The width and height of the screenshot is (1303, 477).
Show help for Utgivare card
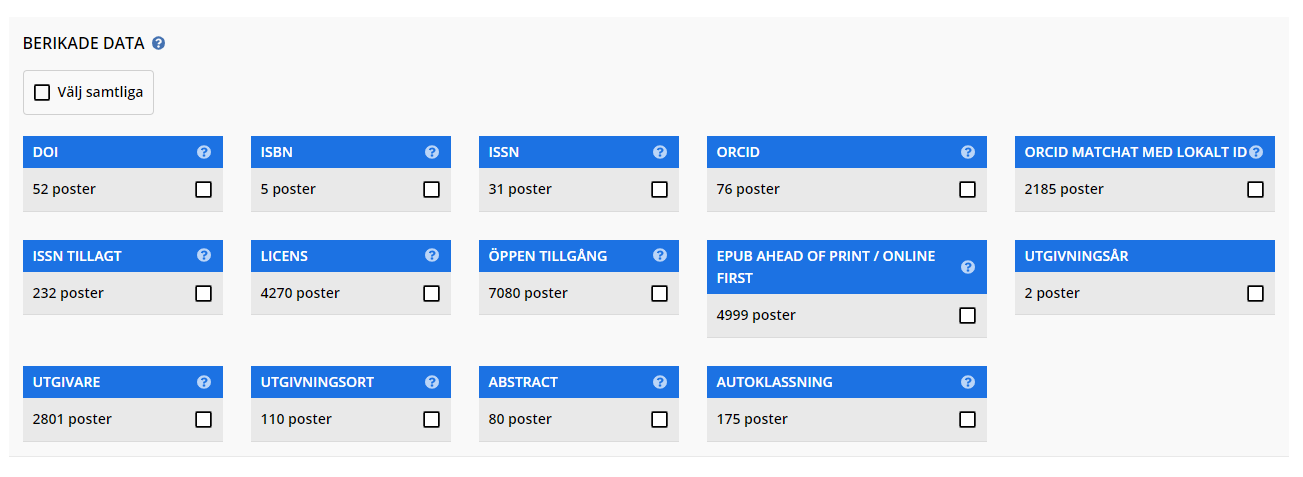tap(204, 382)
